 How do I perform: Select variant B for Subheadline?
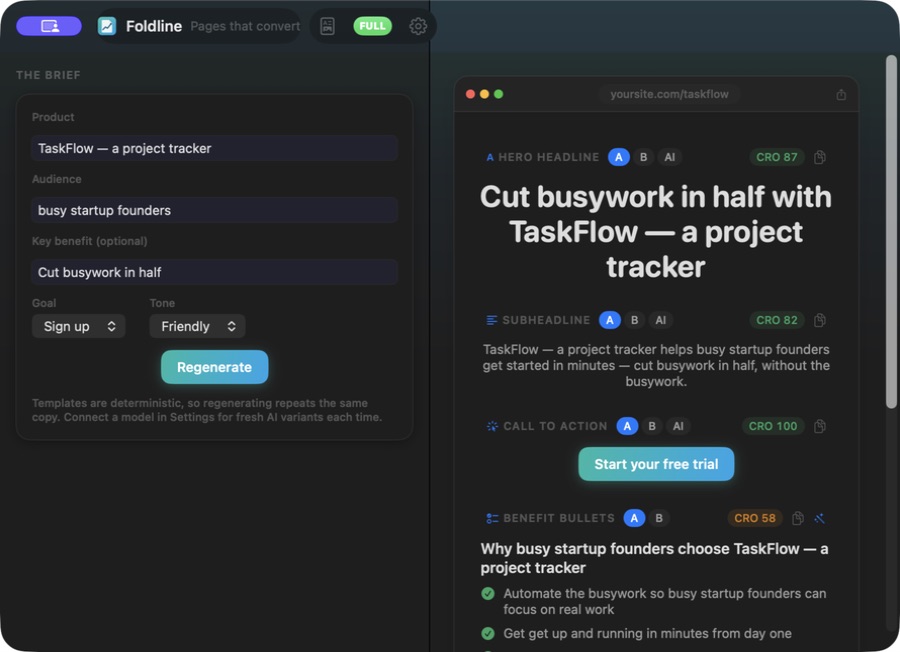coord(634,320)
